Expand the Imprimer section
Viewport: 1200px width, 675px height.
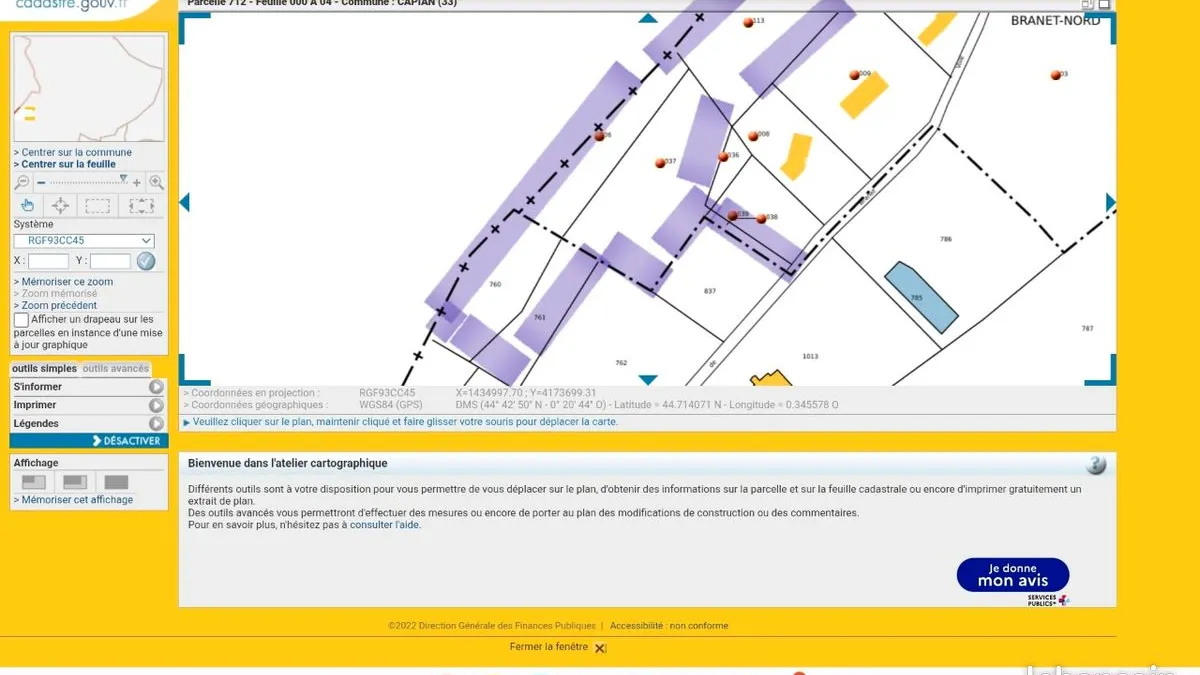tap(89, 405)
